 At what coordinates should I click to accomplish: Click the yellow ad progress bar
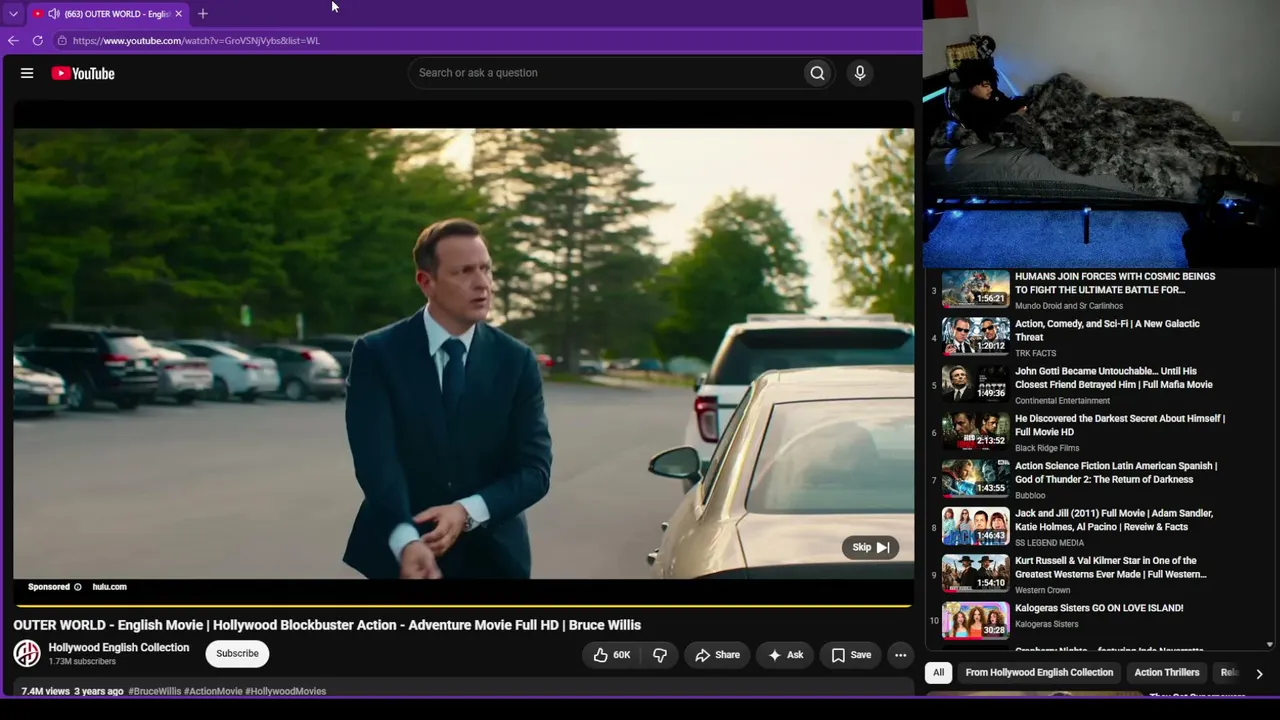coord(463,605)
